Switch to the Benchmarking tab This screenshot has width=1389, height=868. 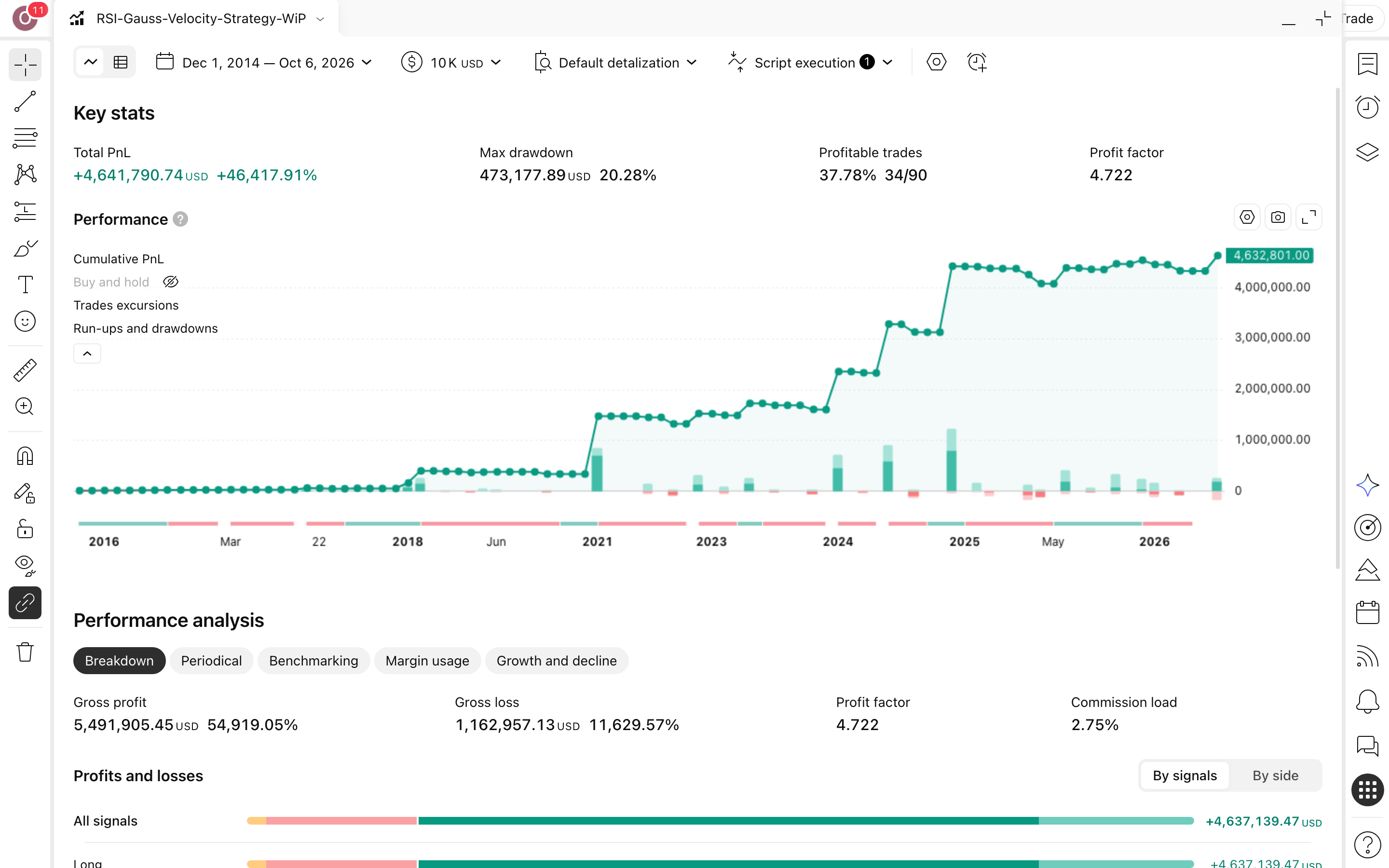point(313,661)
